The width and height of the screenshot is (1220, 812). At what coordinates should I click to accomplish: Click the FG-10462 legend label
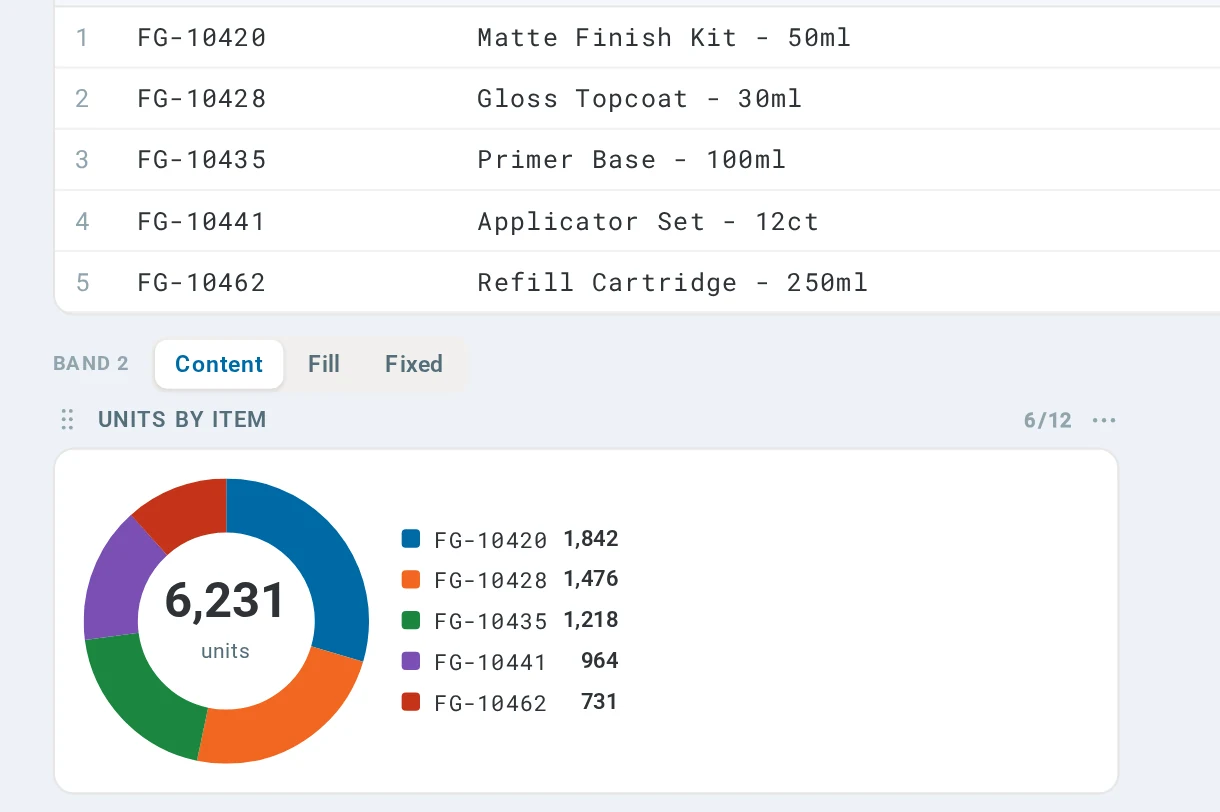490,704
